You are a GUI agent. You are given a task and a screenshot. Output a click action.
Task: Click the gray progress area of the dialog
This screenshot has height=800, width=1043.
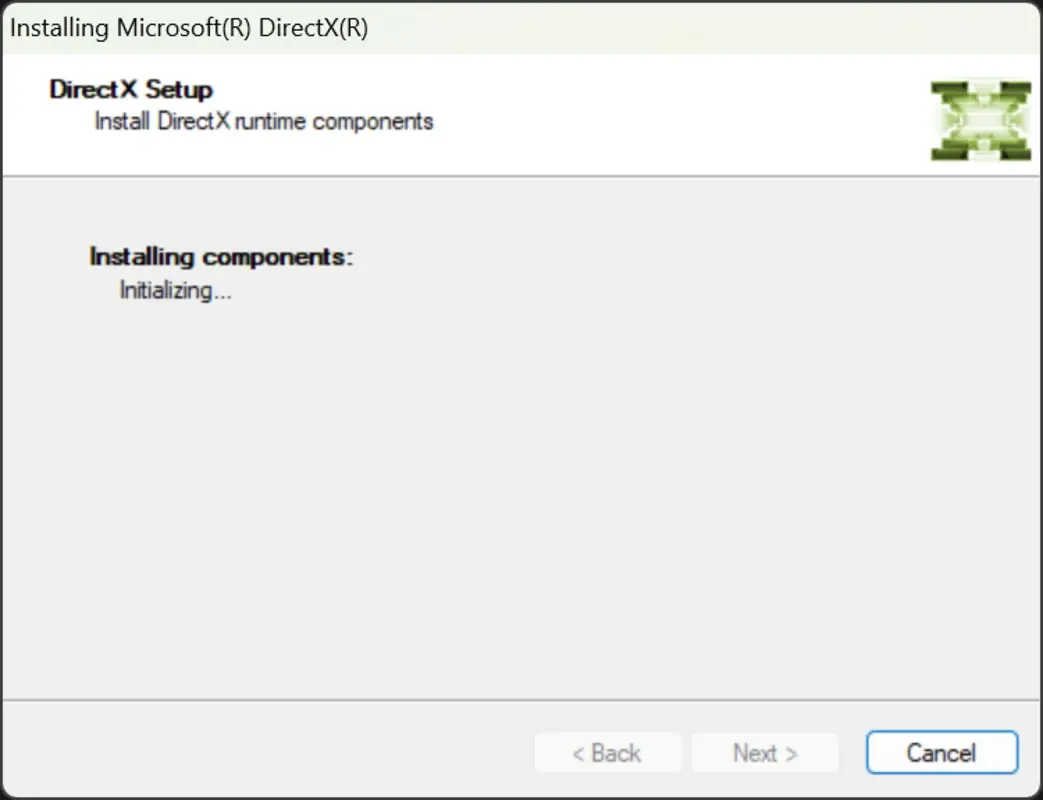(x=521, y=450)
